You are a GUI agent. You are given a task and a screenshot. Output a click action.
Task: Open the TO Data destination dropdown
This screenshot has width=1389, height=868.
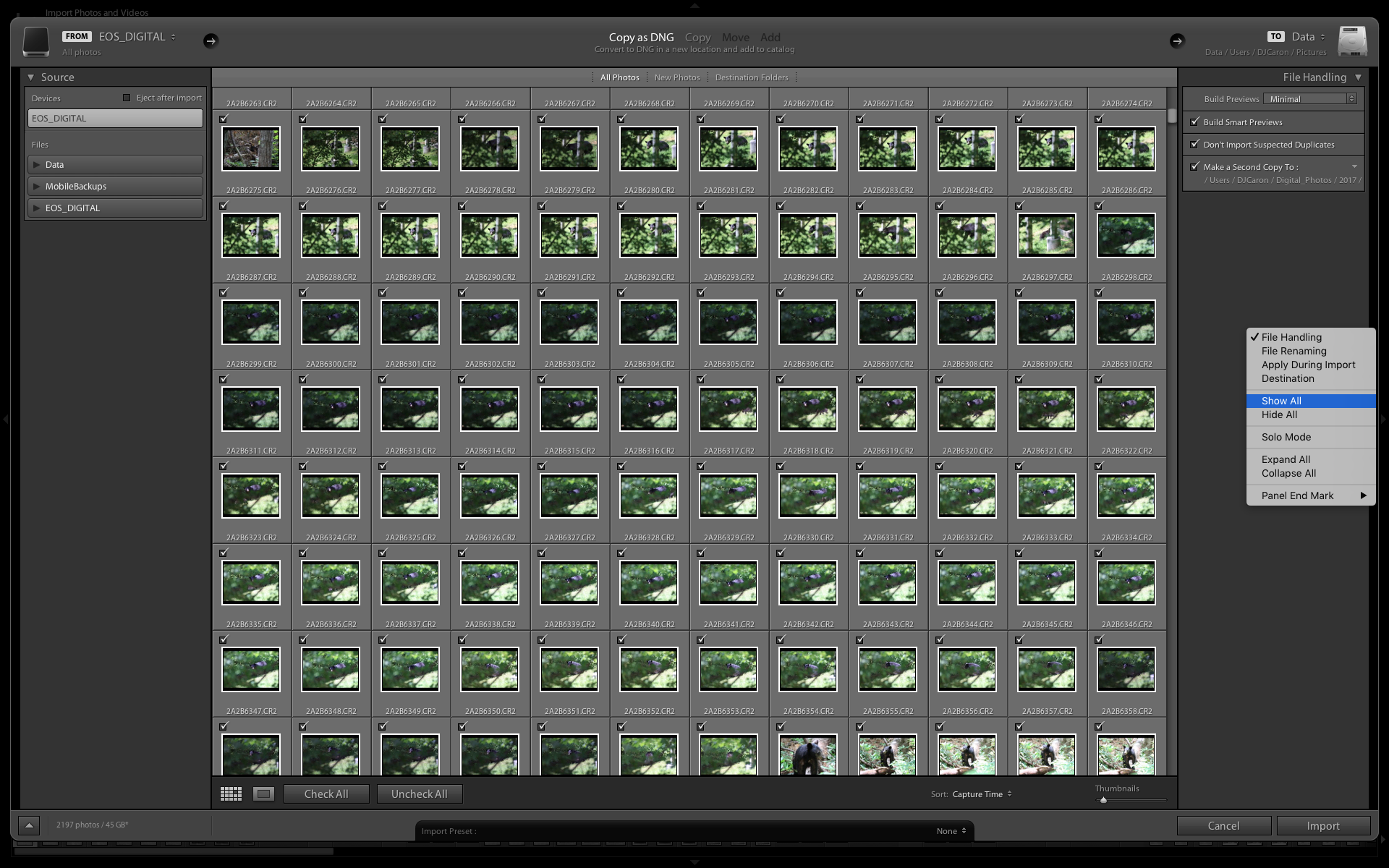tap(1309, 37)
